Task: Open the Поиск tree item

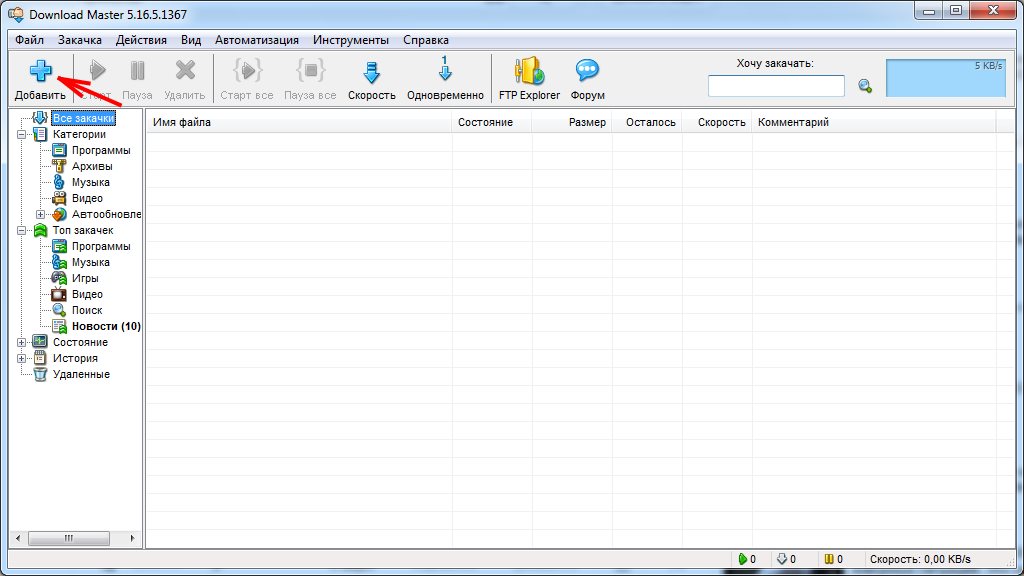Action: [x=87, y=310]
